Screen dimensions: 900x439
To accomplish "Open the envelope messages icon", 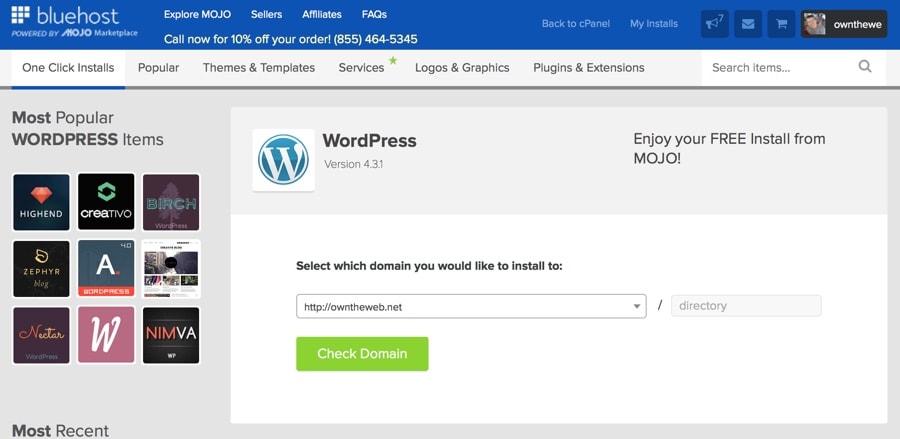I will click(748, 24).
